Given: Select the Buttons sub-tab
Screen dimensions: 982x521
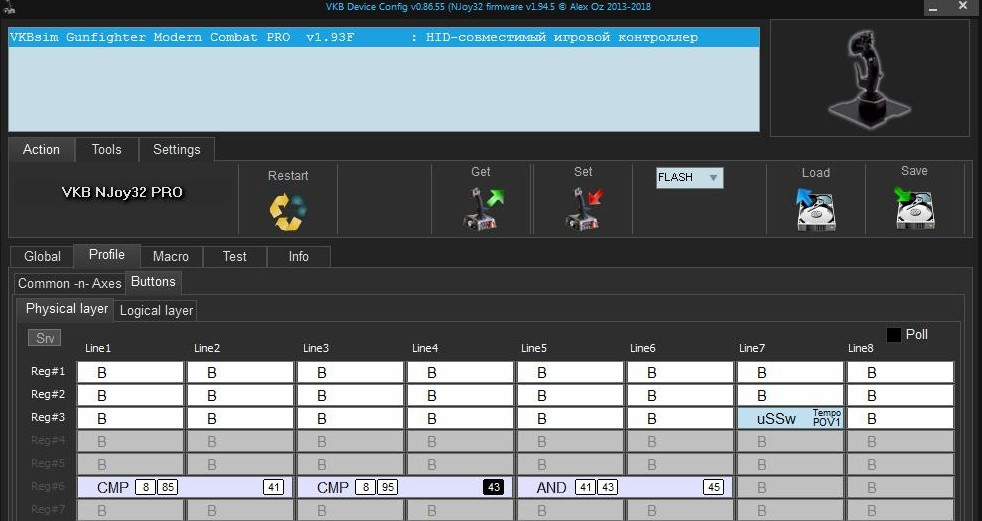Looking at the screenshot, I should pyautogui.click(x=153, y=282).
